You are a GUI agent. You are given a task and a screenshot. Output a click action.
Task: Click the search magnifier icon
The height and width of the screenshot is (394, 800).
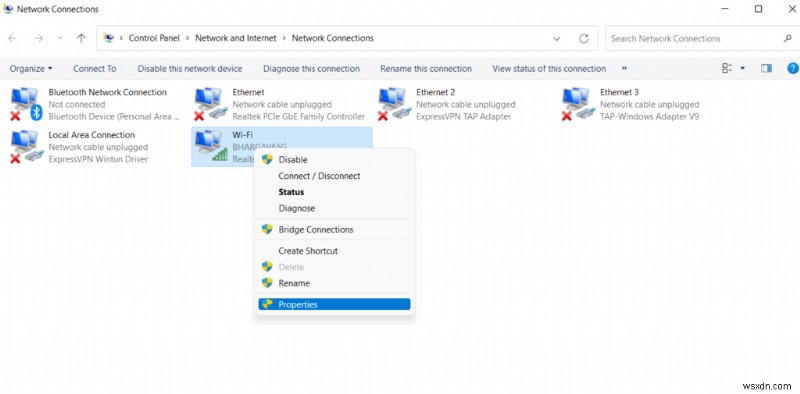(787, 38)
